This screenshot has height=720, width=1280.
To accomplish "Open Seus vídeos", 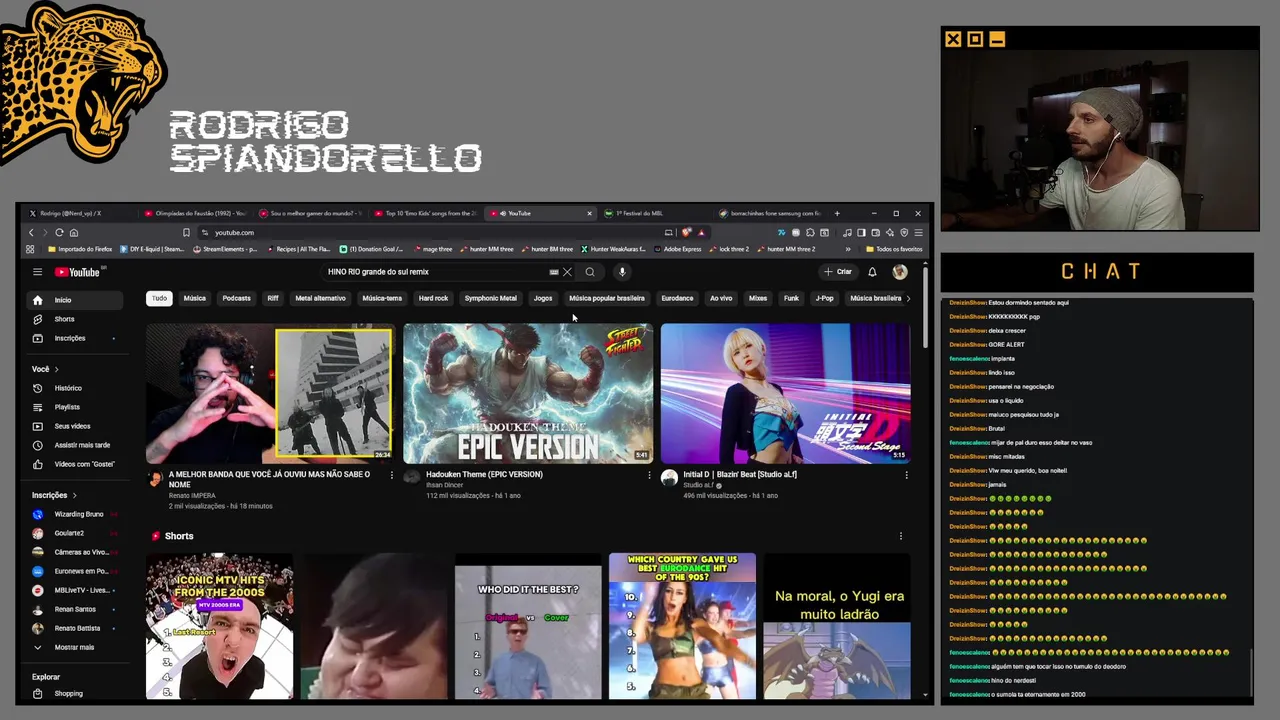I will click(73, 426).
